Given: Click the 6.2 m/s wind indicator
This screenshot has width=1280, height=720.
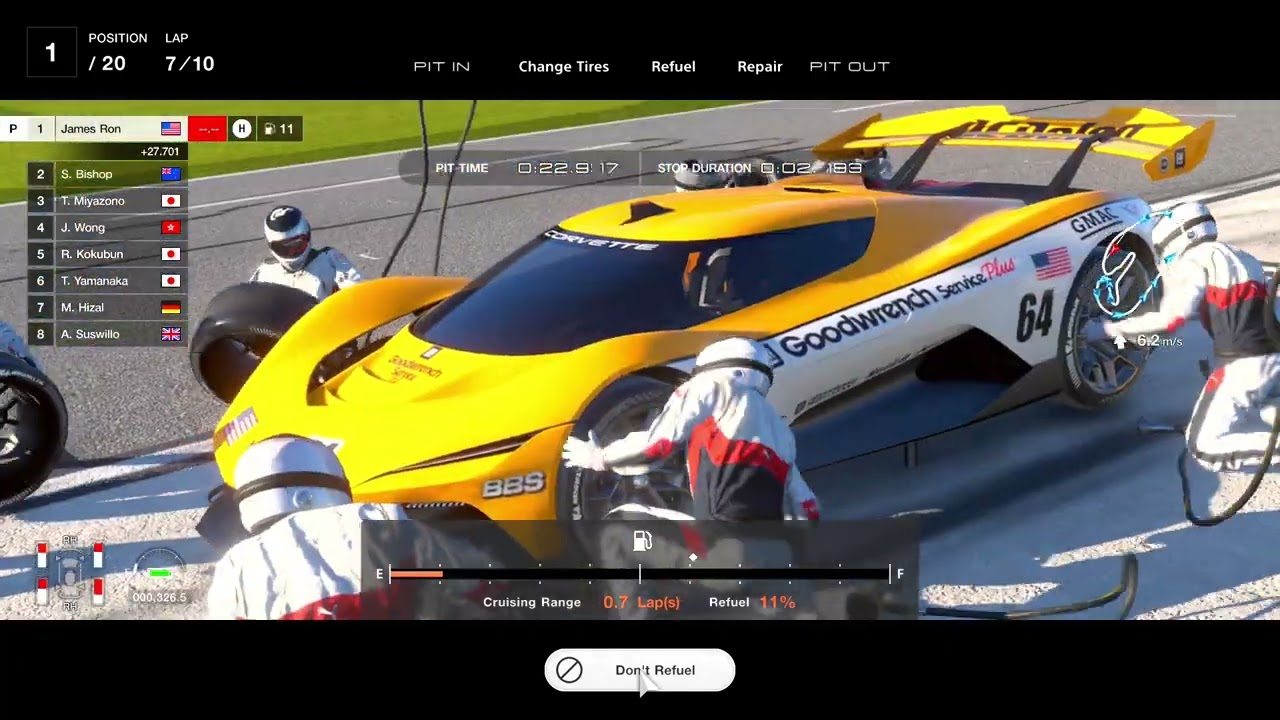Looking at the screenshot, I should [x=1150, y=341].
